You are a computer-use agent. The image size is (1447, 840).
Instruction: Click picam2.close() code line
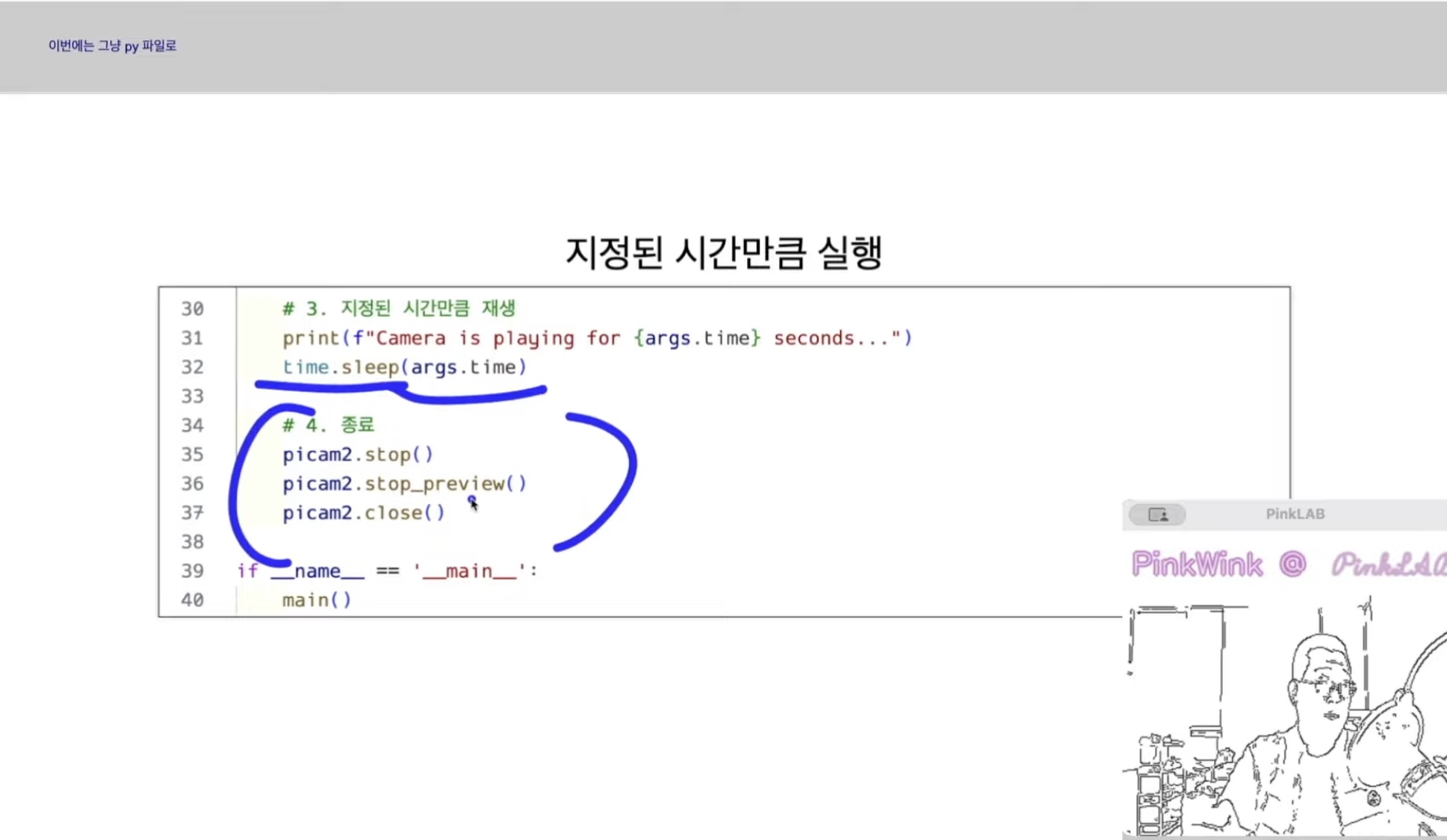pos(363,512)
